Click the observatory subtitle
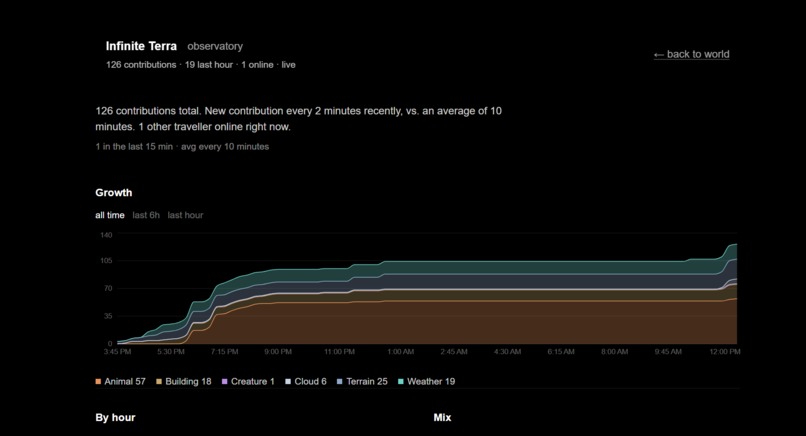 (215, 46)
